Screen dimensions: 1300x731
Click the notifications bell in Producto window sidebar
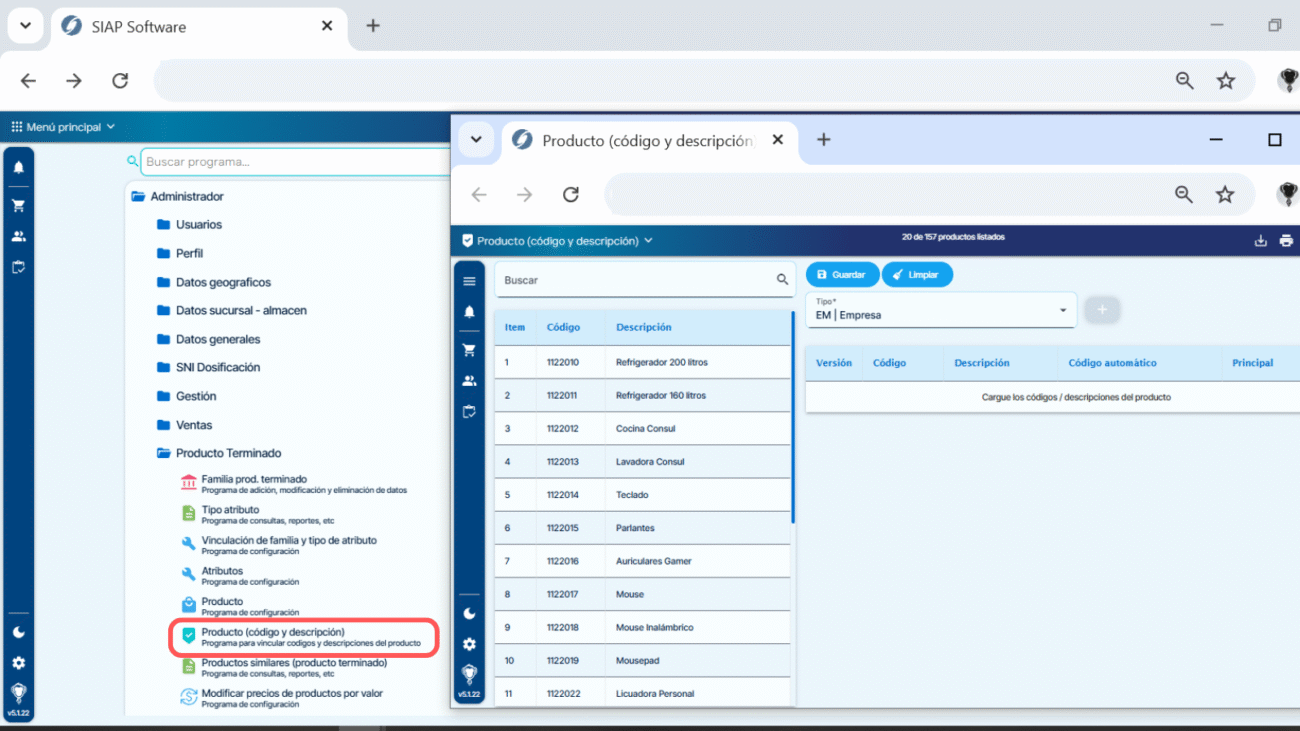tap(469, 312)
